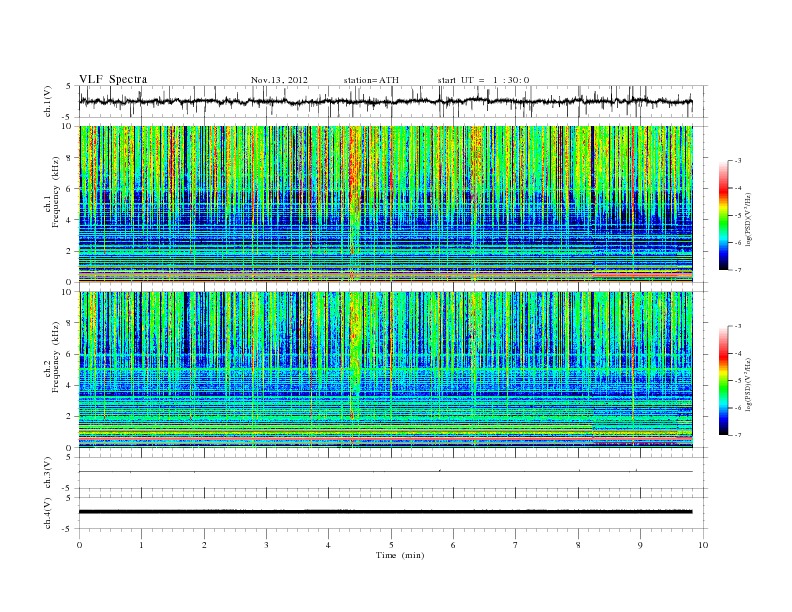Click time axis tick label "7"
Image resolution: width=792 pixels, height=612 pixels.
point(516,545)
